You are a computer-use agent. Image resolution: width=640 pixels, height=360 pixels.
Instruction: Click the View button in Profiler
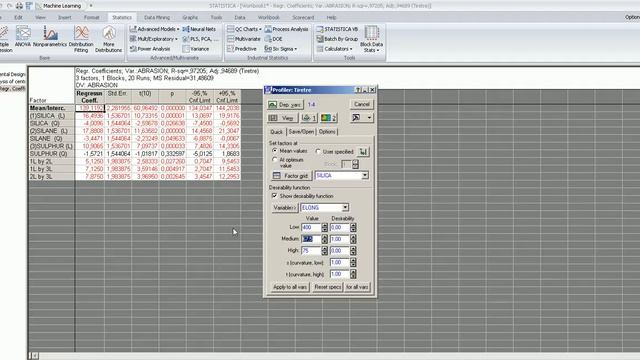pyautogui.click(x=283, y=118)
